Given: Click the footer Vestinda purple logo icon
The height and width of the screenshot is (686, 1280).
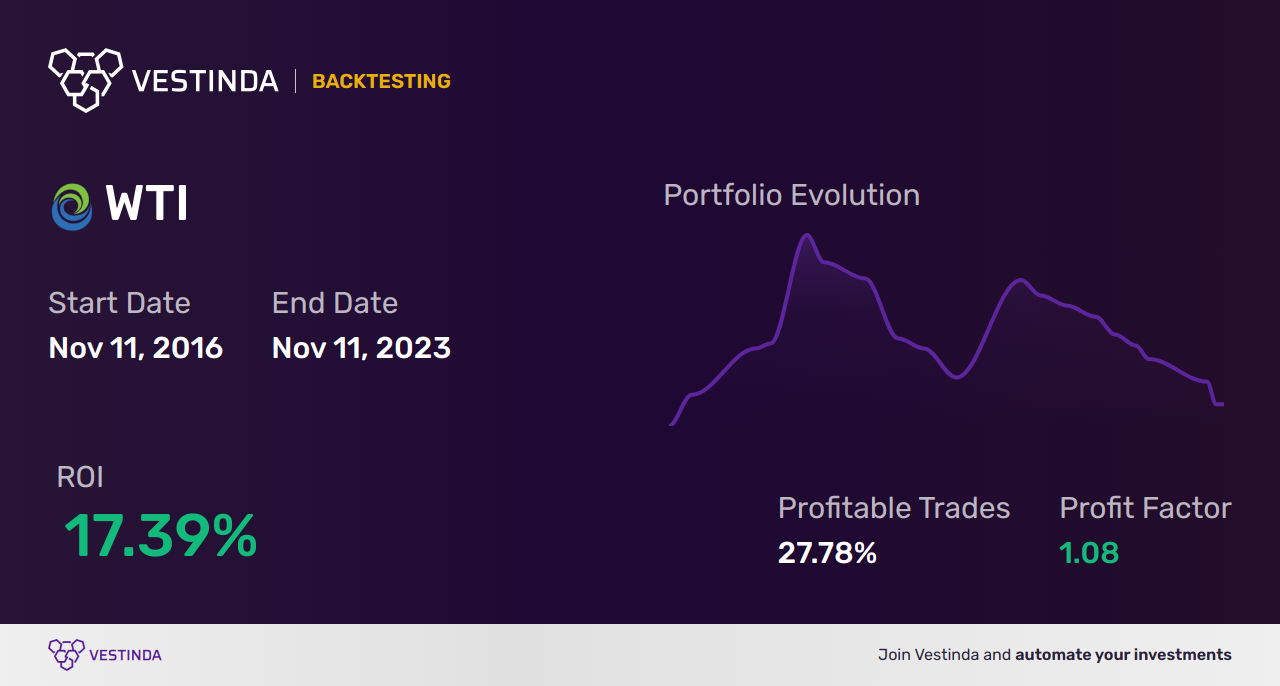Looking at the screenshot, I should click(x=66, y=655).
